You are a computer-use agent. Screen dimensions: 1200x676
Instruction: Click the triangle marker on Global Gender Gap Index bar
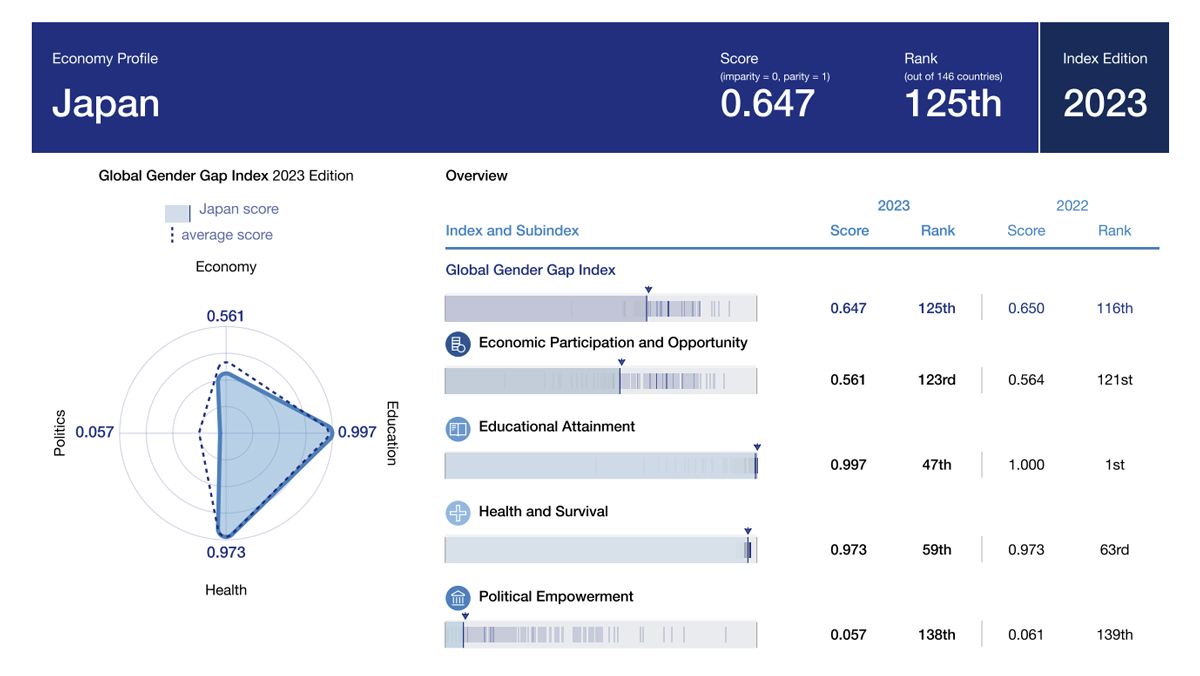(x=648, y=290)
